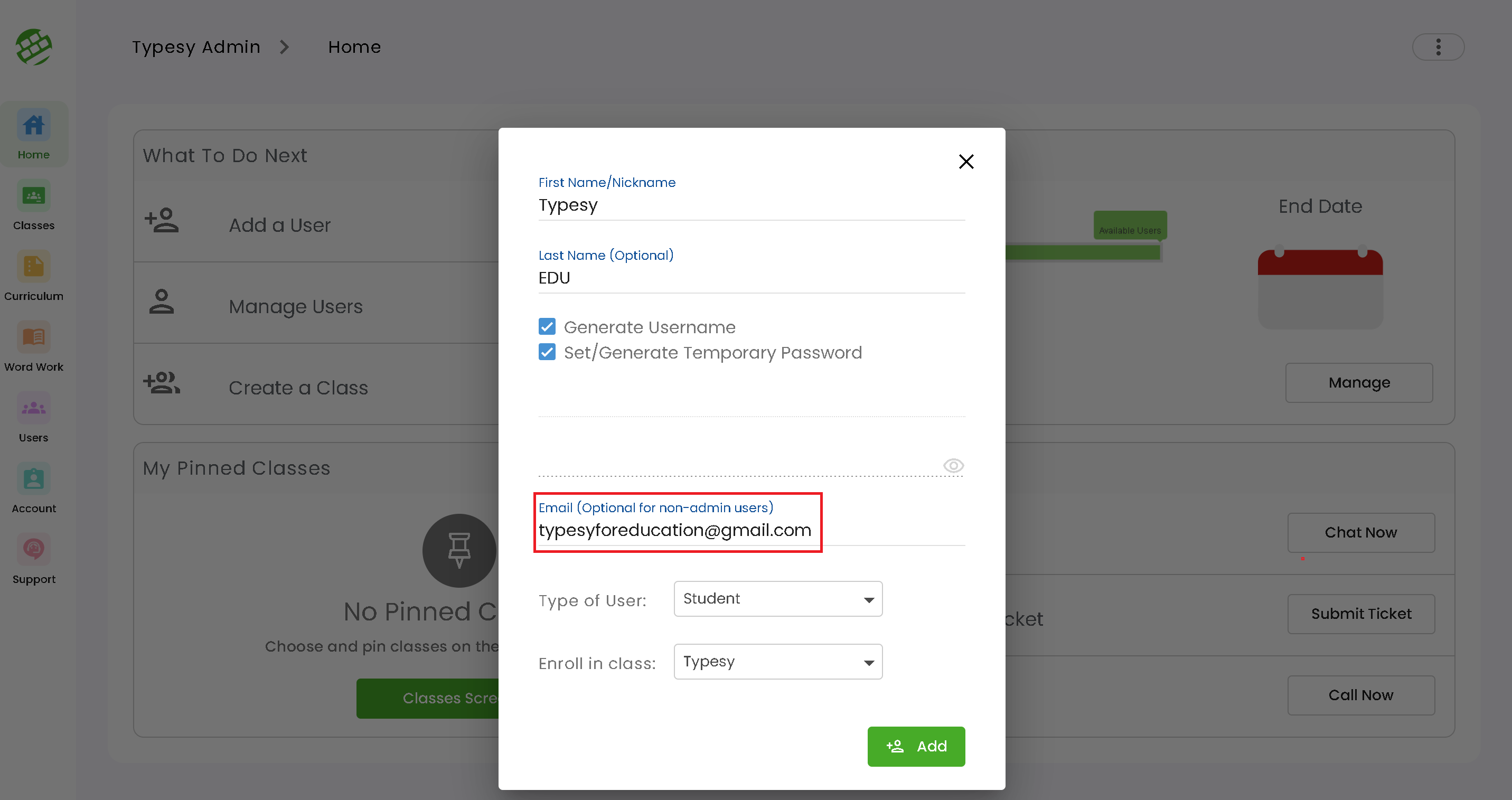Open the Users sidebar icon
The height and width of the screenshot is (800, 1512).
pos(33,408)
